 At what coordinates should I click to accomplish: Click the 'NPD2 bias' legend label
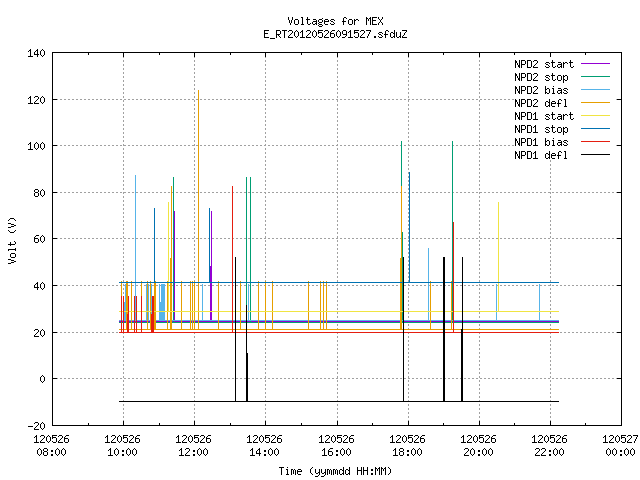click(541, 90)
